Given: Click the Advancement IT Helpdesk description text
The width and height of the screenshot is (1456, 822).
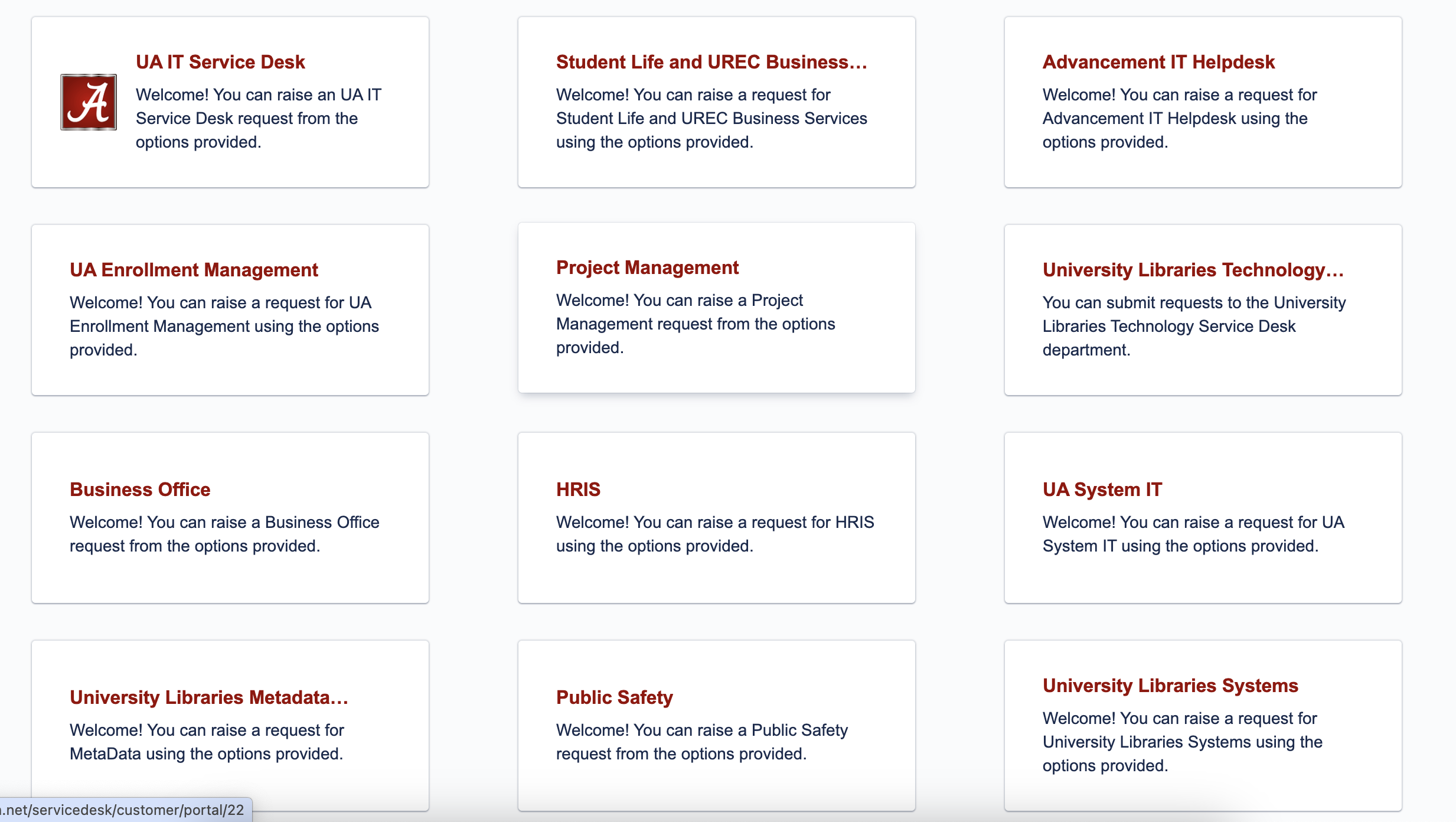Looking at the screenshot, I should tap(1180, 119).
